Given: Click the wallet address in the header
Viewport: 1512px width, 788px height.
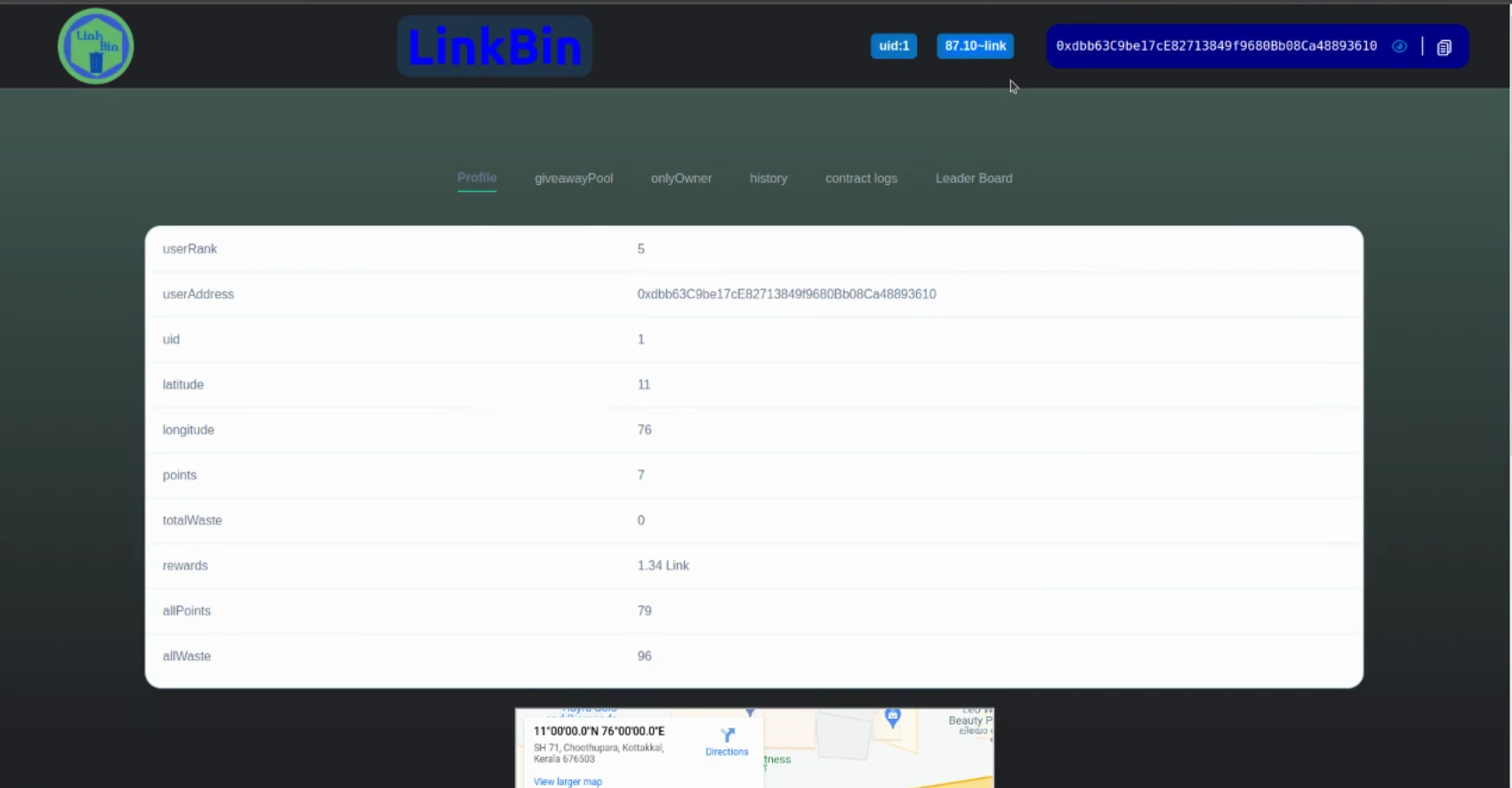Looking at the screenshot, I should [1216, 46].
